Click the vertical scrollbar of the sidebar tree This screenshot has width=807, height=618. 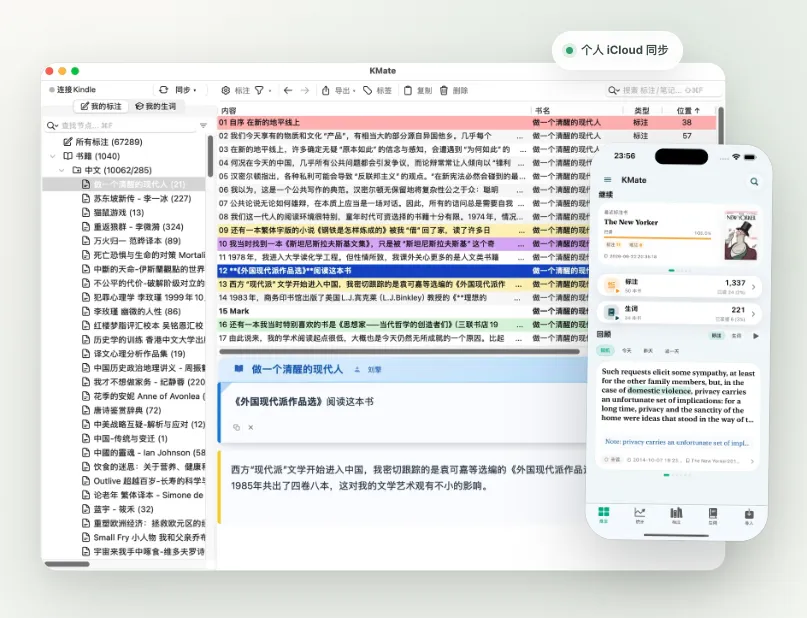click(210, 156)
